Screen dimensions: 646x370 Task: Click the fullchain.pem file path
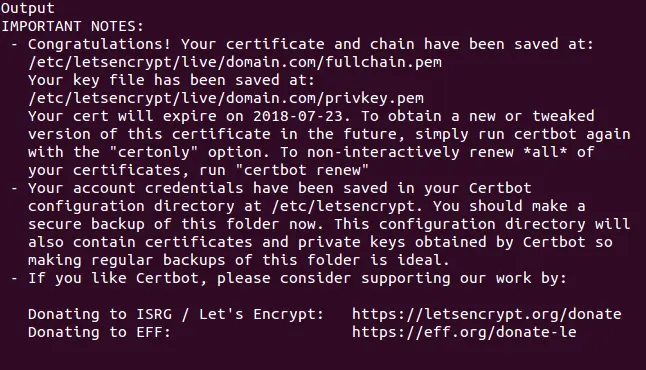[x=235, y=62]
